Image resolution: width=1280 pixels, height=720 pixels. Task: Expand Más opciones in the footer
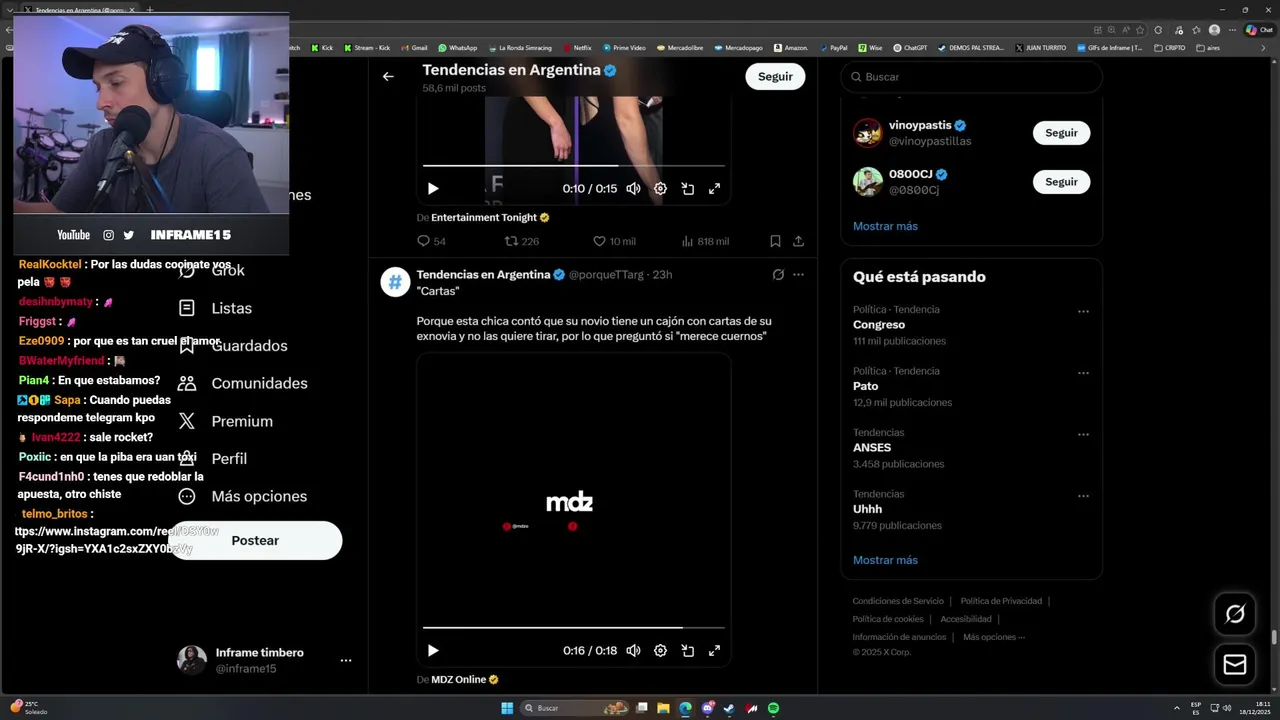994,637
